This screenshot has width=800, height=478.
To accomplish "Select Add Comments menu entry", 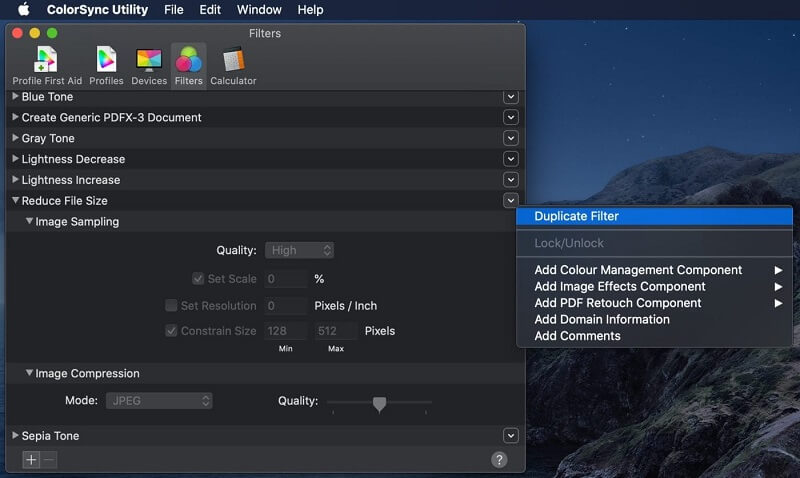I will [577, 336].
